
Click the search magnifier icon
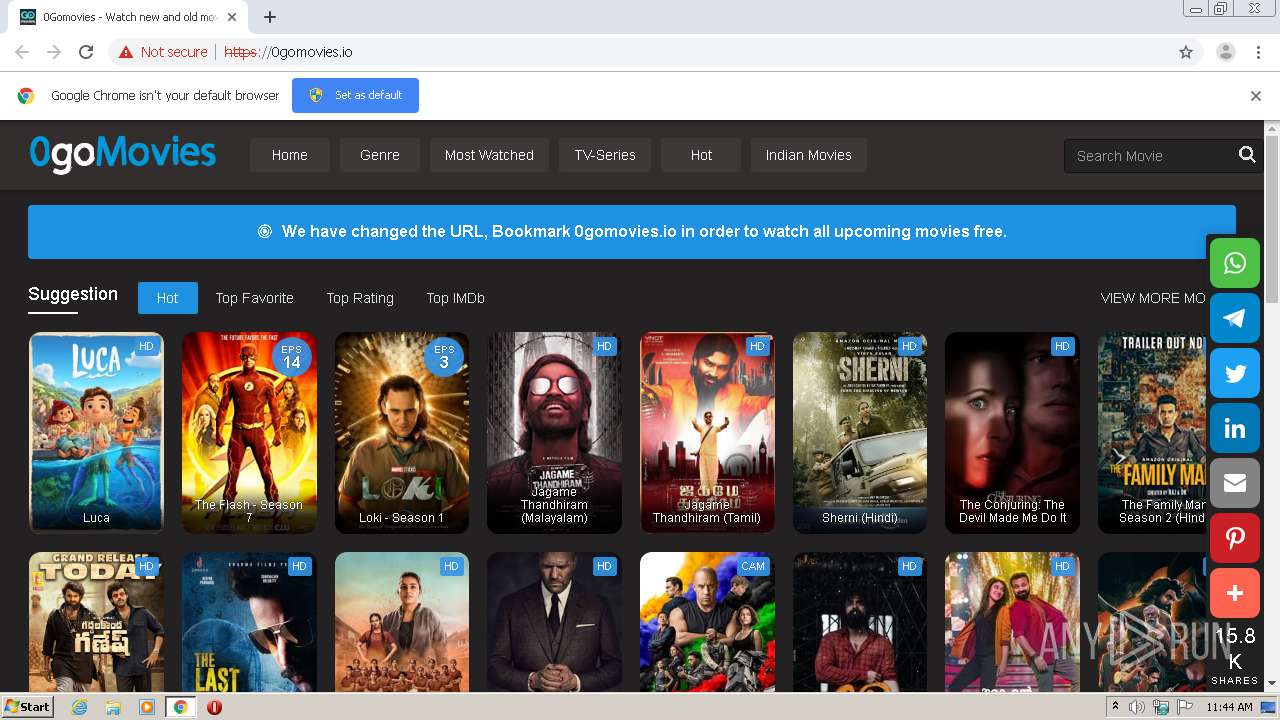tap(1247, 155)
